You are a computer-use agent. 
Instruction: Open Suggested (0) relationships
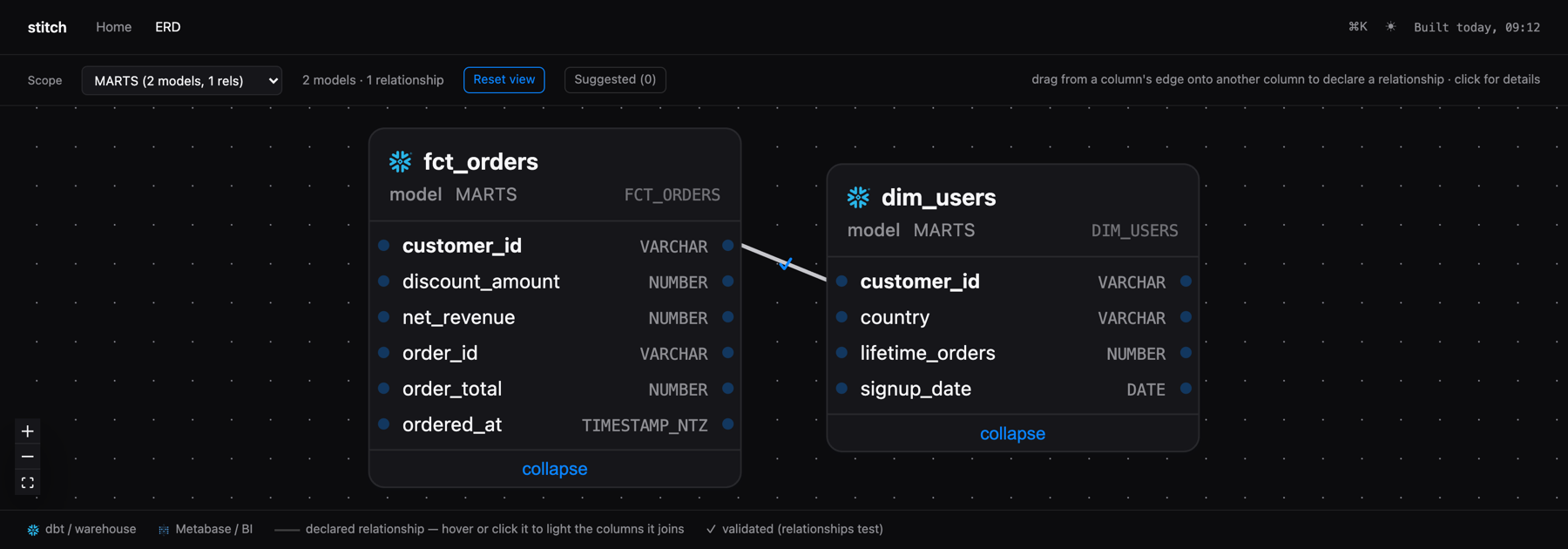click(x=615, y=79)
